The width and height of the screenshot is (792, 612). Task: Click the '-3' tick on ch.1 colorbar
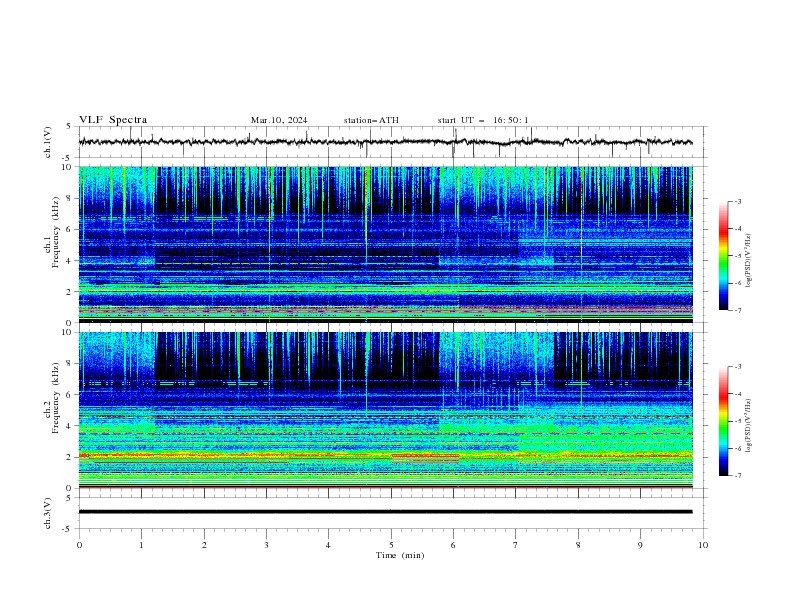click(737, 201)
